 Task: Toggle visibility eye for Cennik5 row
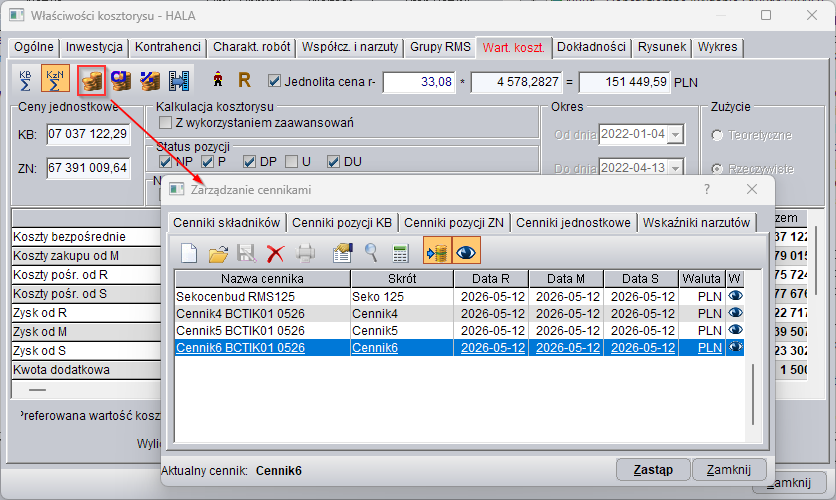[x=735, y=330]
